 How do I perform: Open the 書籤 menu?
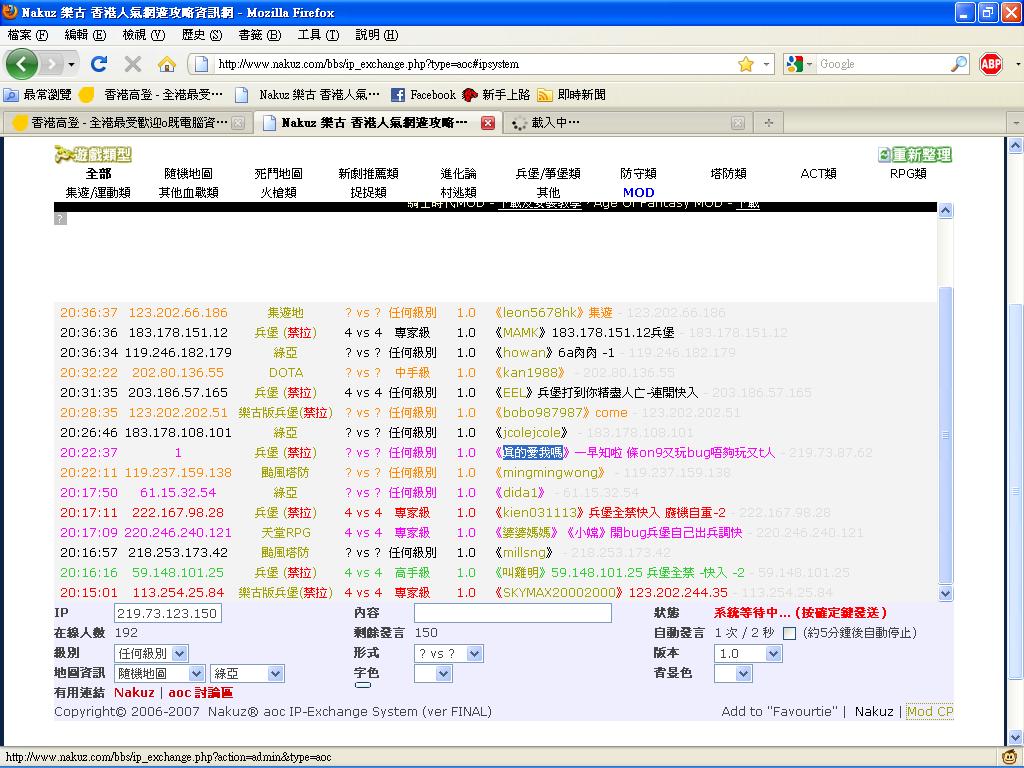tap(260, 35)
